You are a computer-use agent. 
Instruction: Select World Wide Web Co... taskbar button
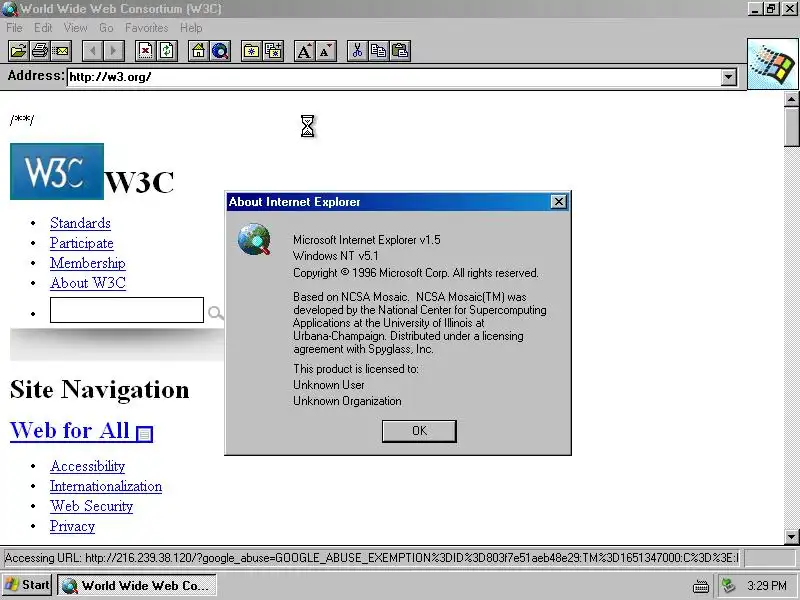137,585
